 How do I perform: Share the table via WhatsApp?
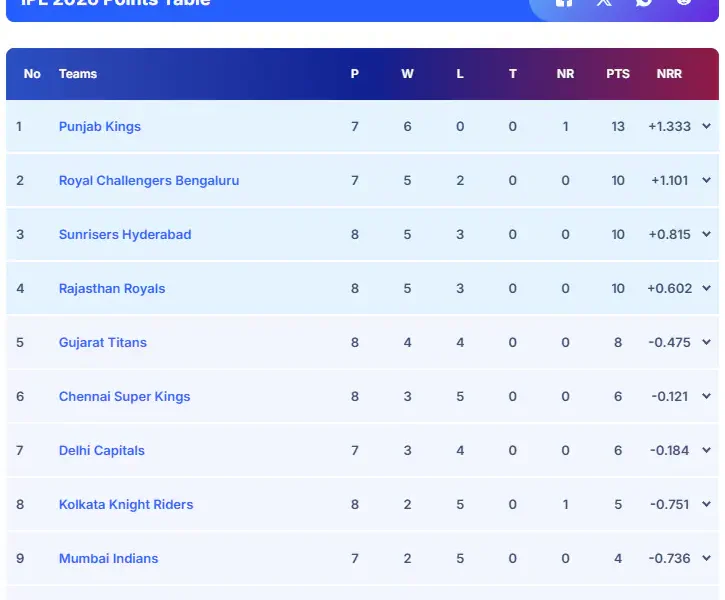pyautogui.click(x=644, y=3)
